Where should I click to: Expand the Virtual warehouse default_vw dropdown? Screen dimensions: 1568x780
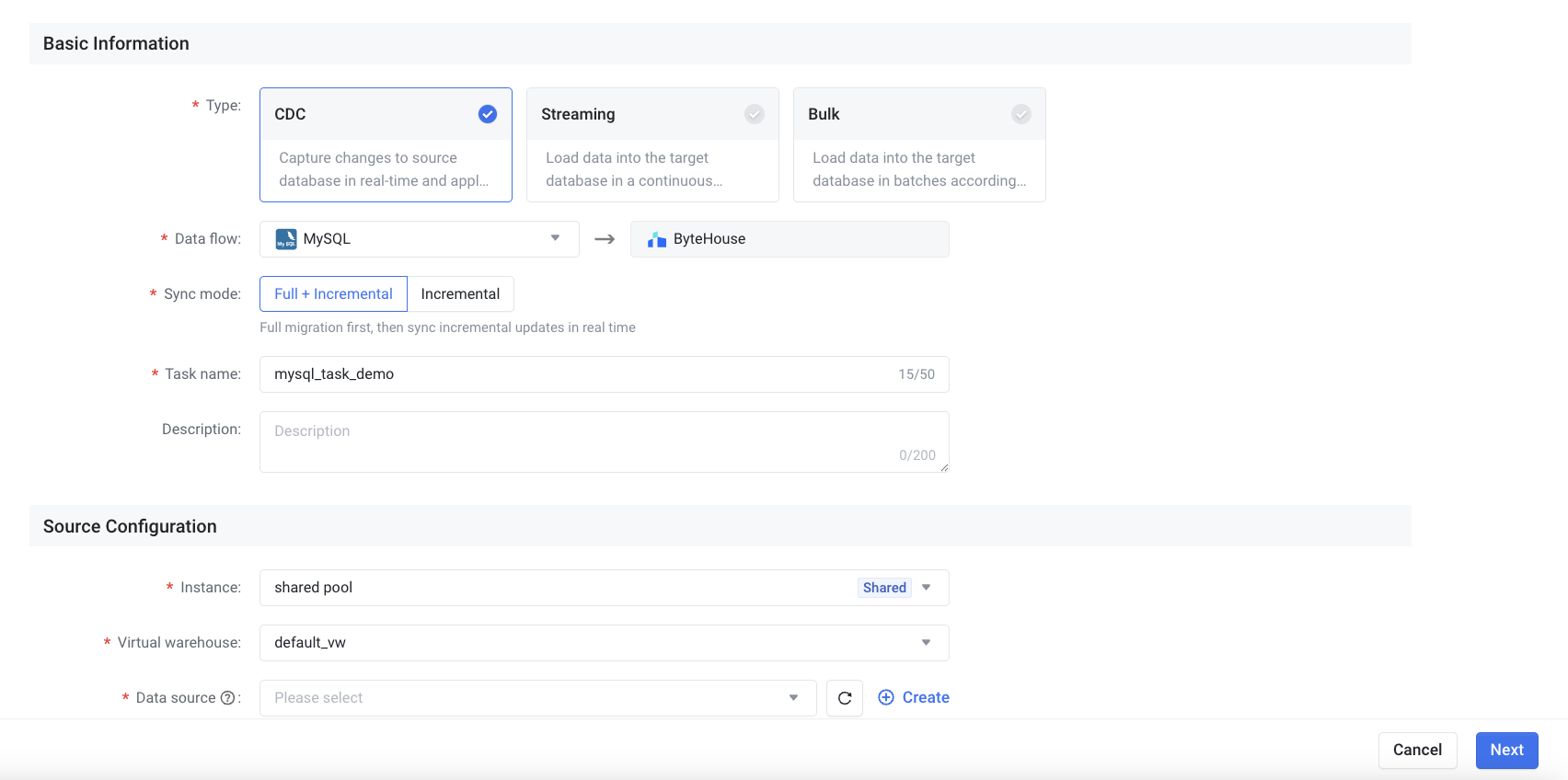604,643
